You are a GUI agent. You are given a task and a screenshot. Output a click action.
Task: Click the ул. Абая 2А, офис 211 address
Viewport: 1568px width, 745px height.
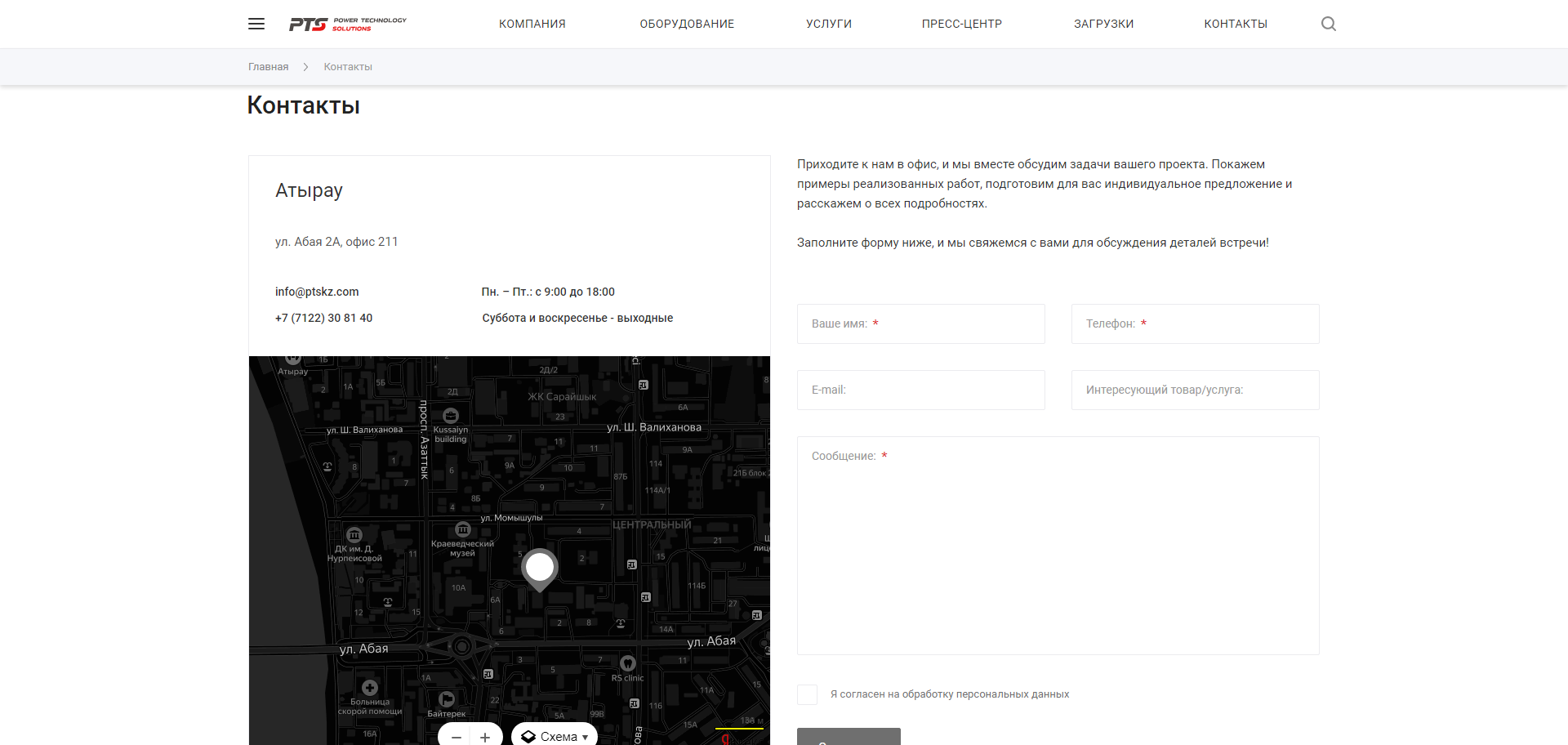(x=336, y=242)
